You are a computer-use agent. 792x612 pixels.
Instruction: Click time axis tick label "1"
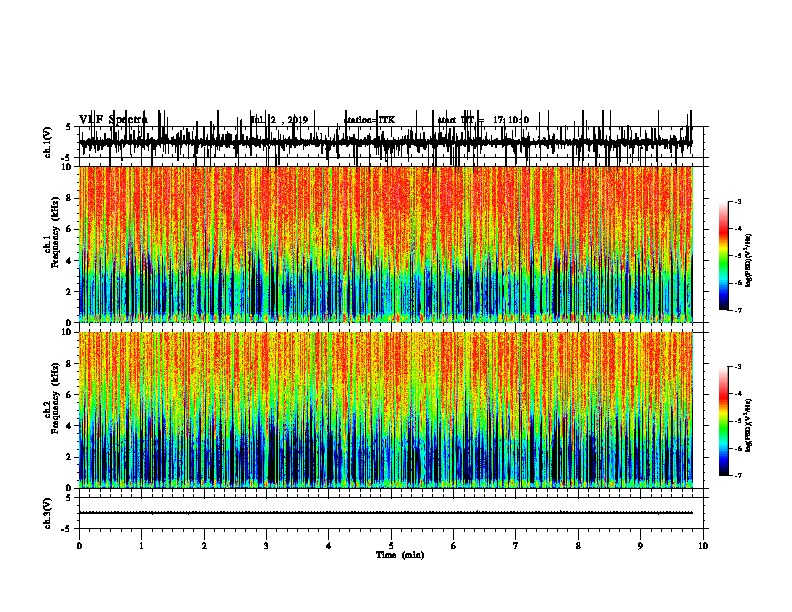tap(141, 546)
